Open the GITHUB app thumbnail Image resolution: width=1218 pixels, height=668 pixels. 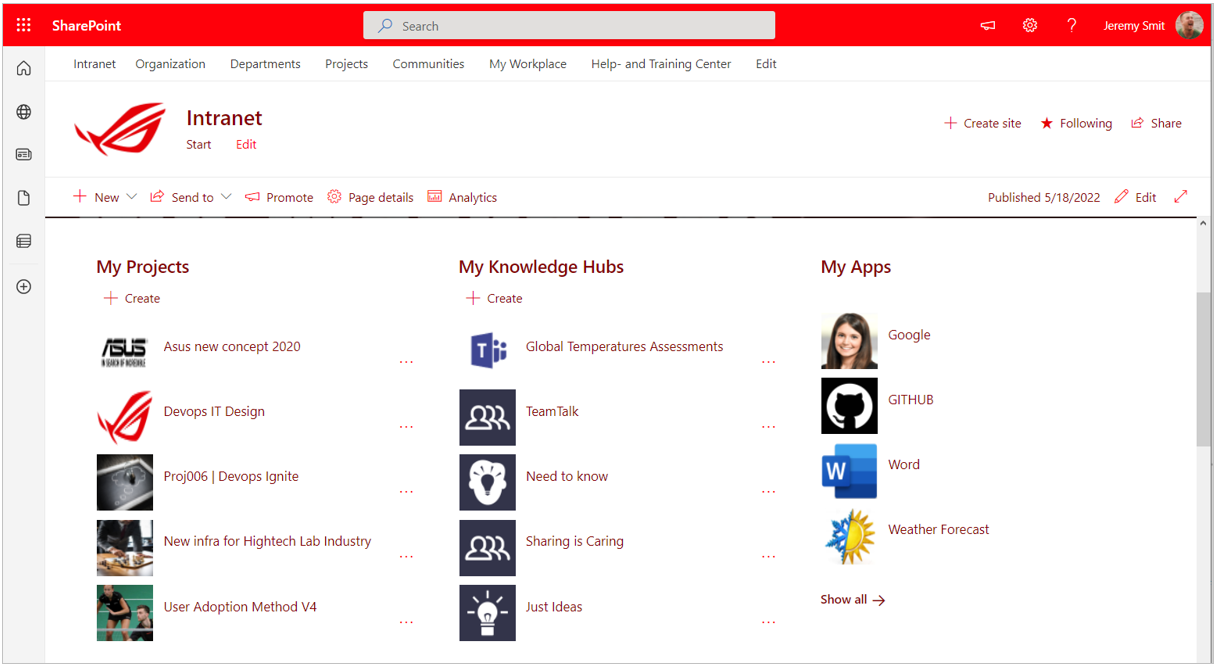tap(849, 405)
